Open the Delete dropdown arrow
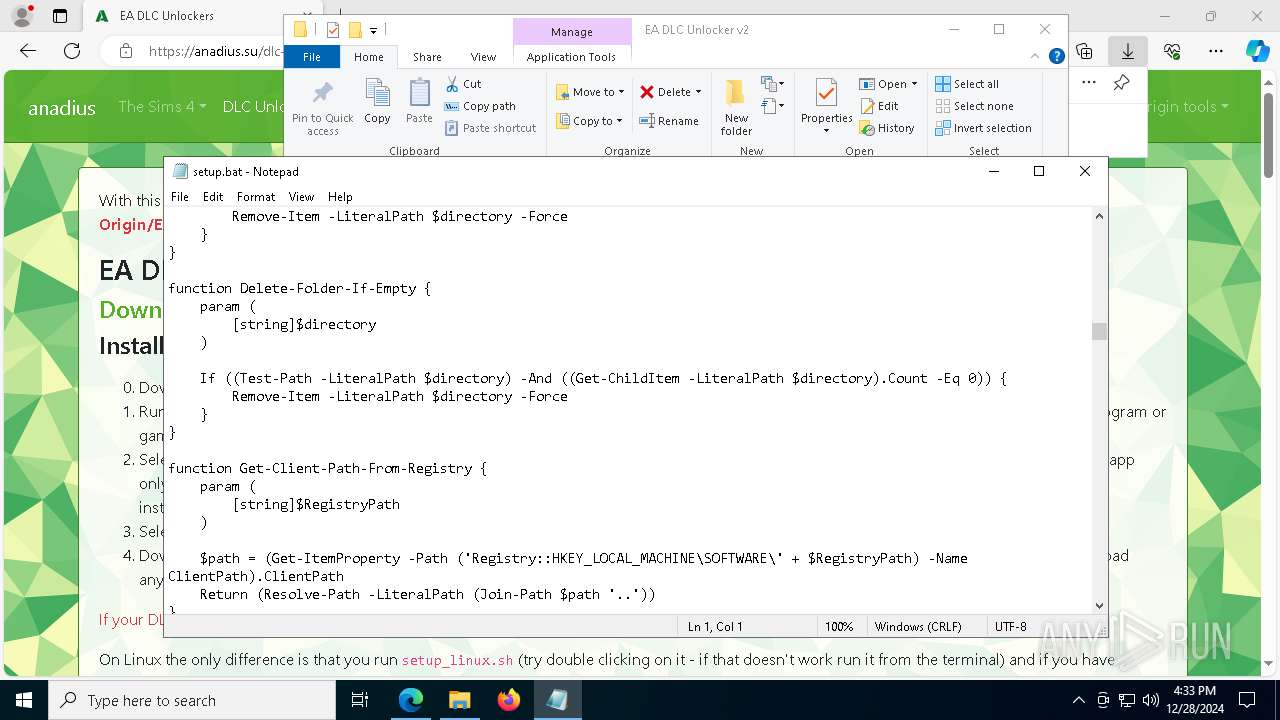 698,92
